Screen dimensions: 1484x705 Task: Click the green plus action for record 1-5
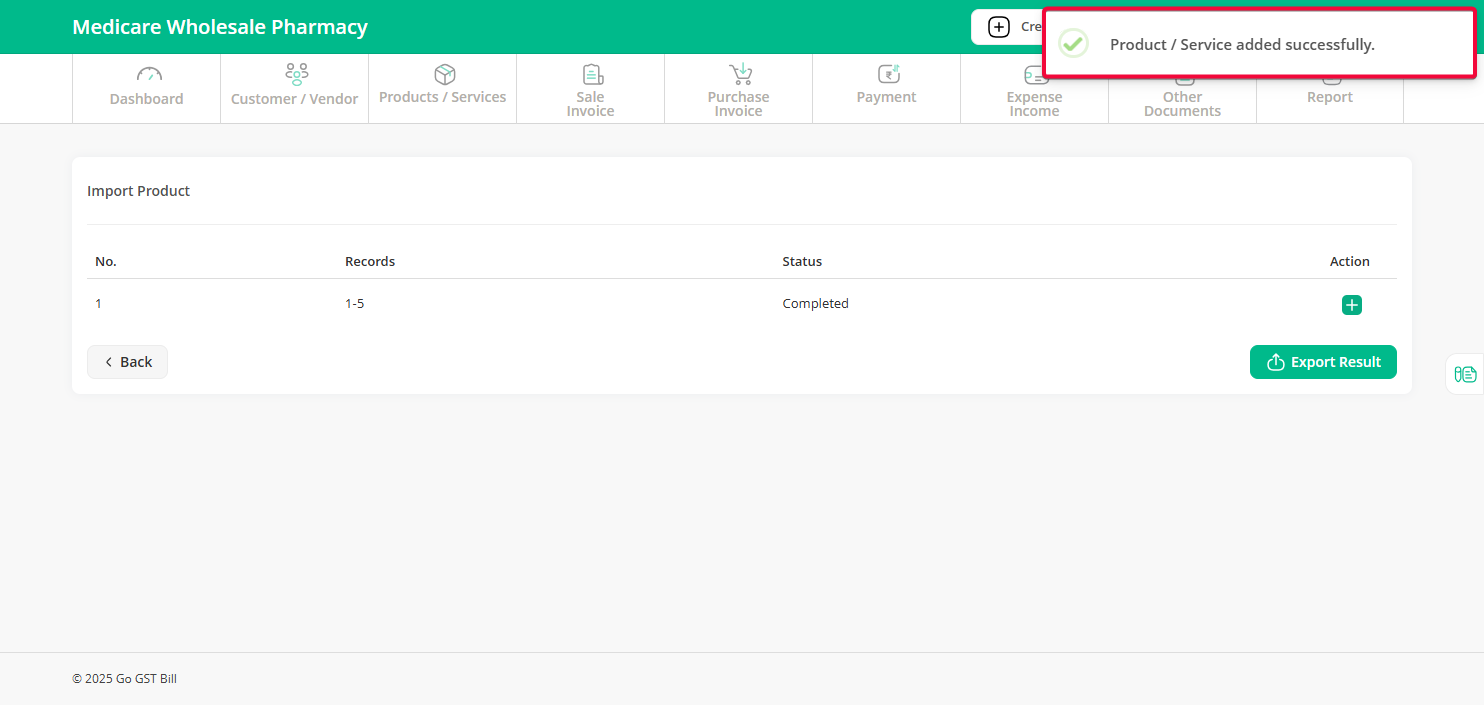pyautogui.click(x=1352, y=305)
